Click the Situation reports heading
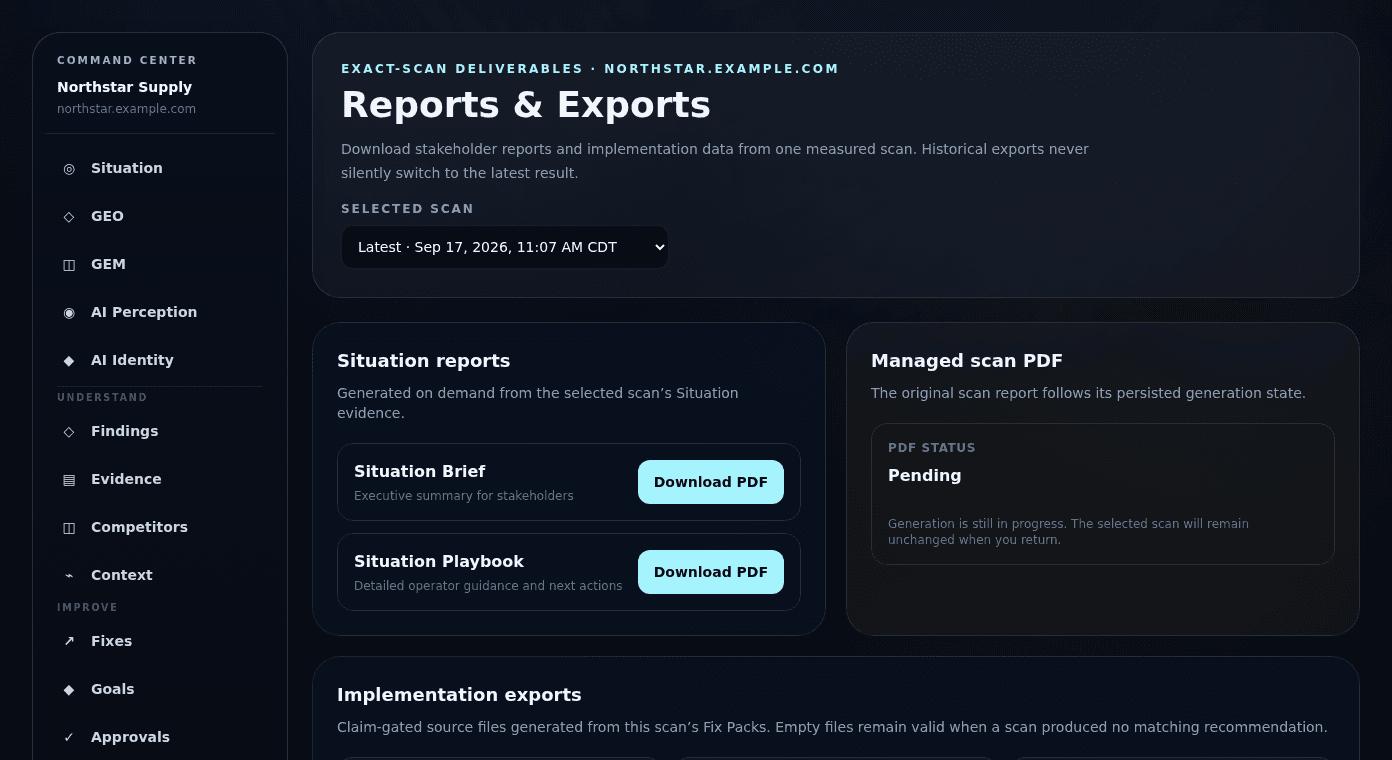This screenshot has width=1392, height=760. [x=423, y=361]
